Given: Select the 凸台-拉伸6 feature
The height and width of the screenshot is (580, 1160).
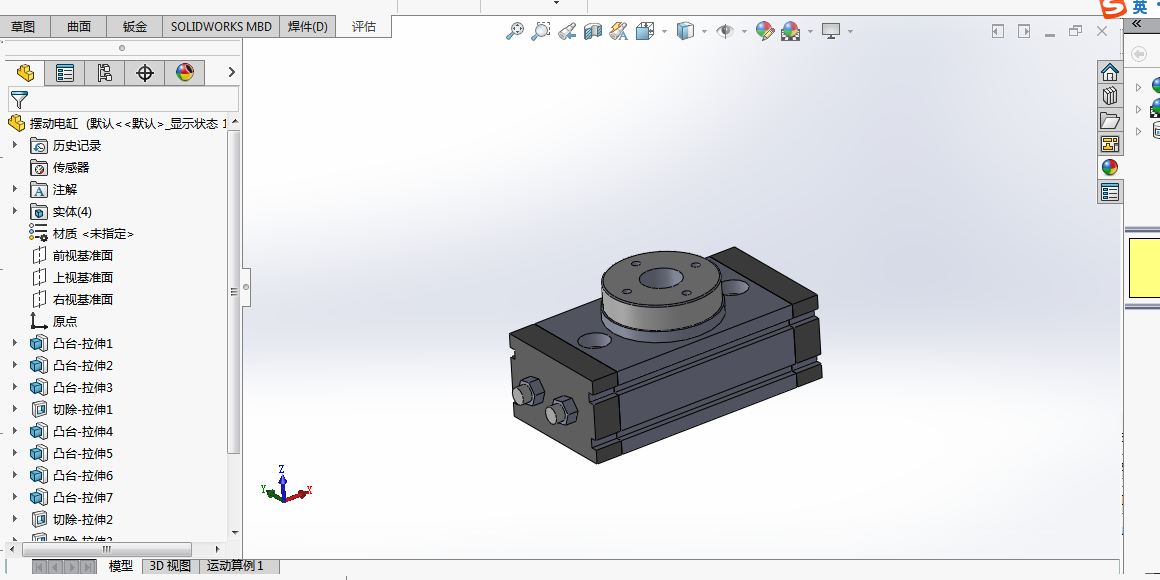Looking at the screenshot, I should 71,476.
